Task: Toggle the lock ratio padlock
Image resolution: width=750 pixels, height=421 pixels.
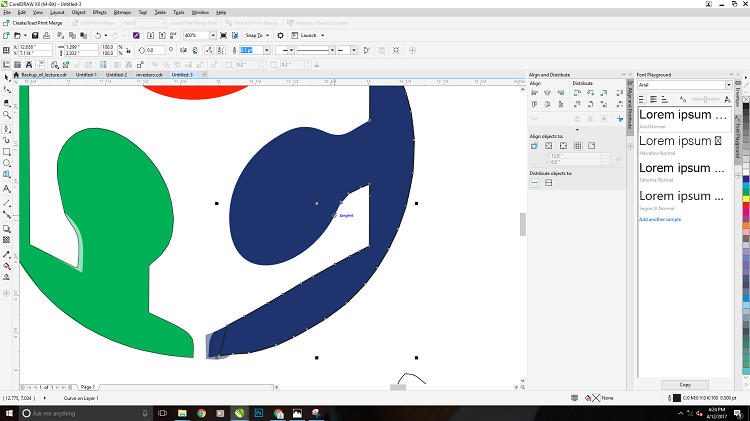Action: pyautogui.click(x=128, y=50)
